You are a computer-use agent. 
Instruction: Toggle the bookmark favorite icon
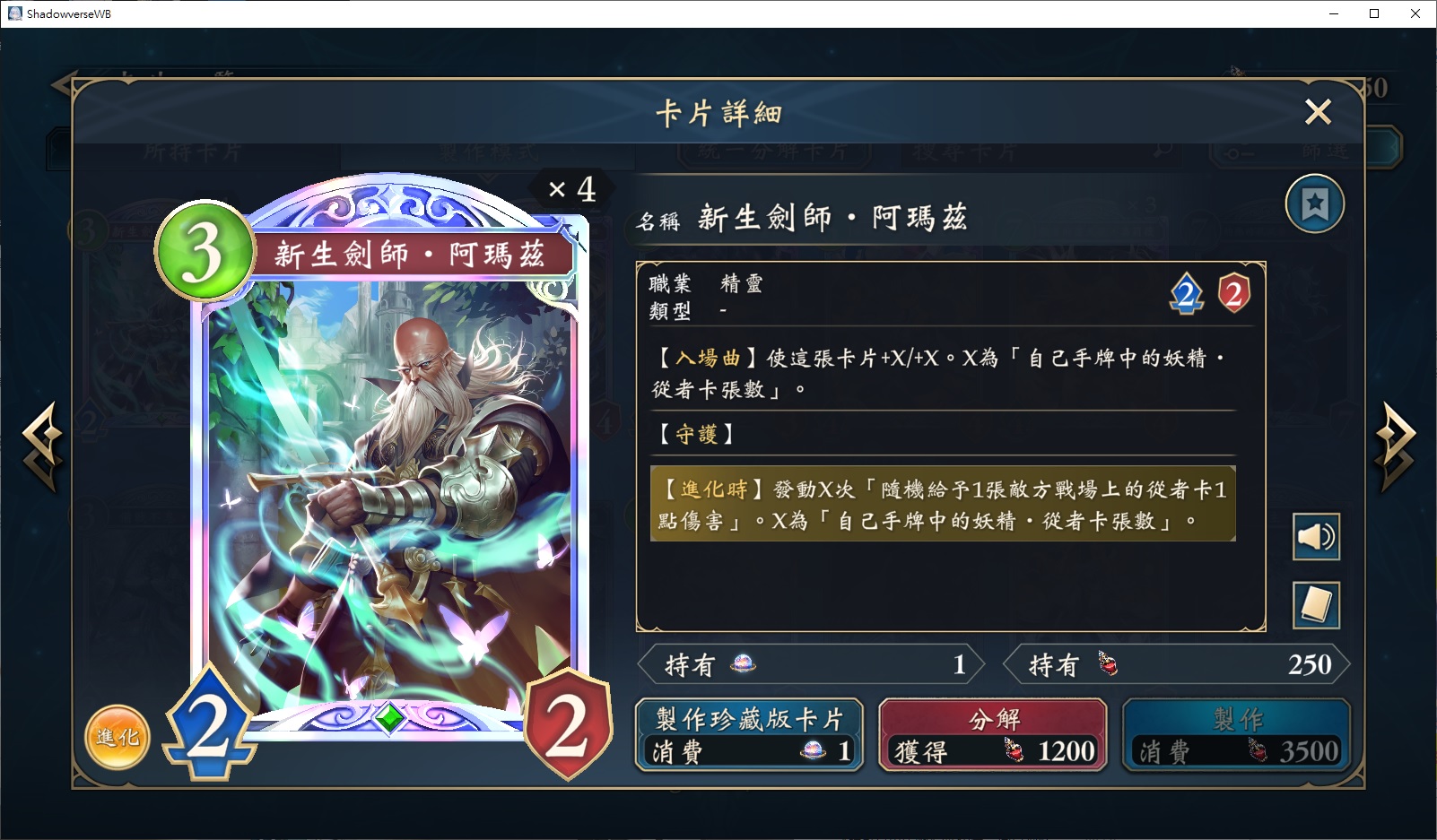[1315, 204]
